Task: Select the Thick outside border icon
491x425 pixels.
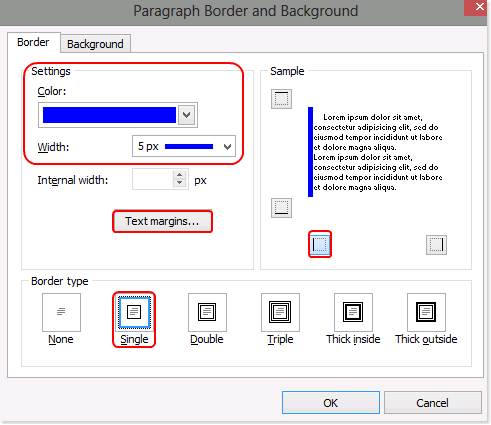Action: [426, 312]
